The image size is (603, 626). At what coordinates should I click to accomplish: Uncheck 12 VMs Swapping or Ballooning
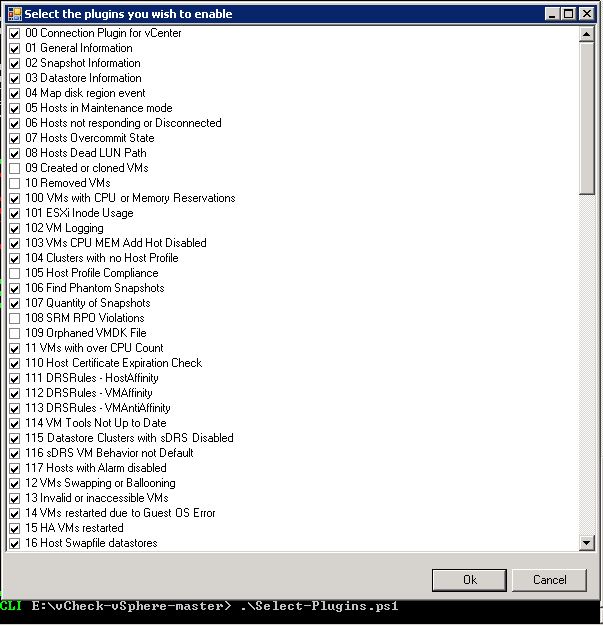coord(14,483)
